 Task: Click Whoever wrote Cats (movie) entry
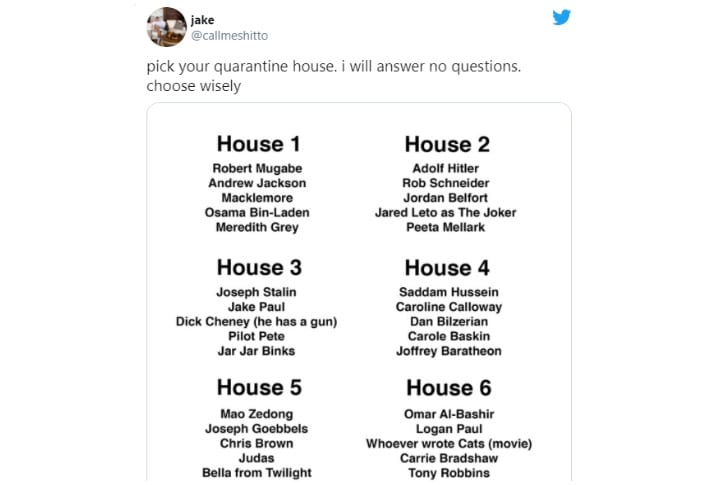click(x=449, y=444)
